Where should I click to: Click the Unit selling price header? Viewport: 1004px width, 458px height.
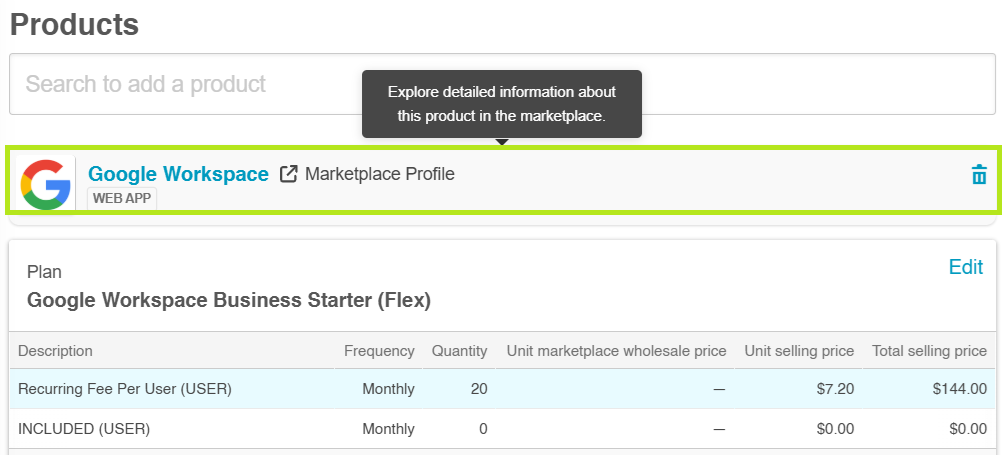[x=799, y=351]
